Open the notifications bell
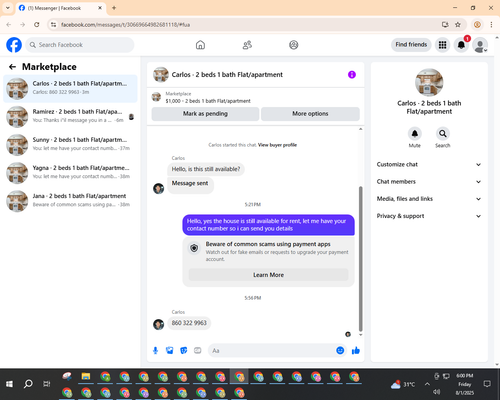This screenshot has width=500, height=400. 461,45
